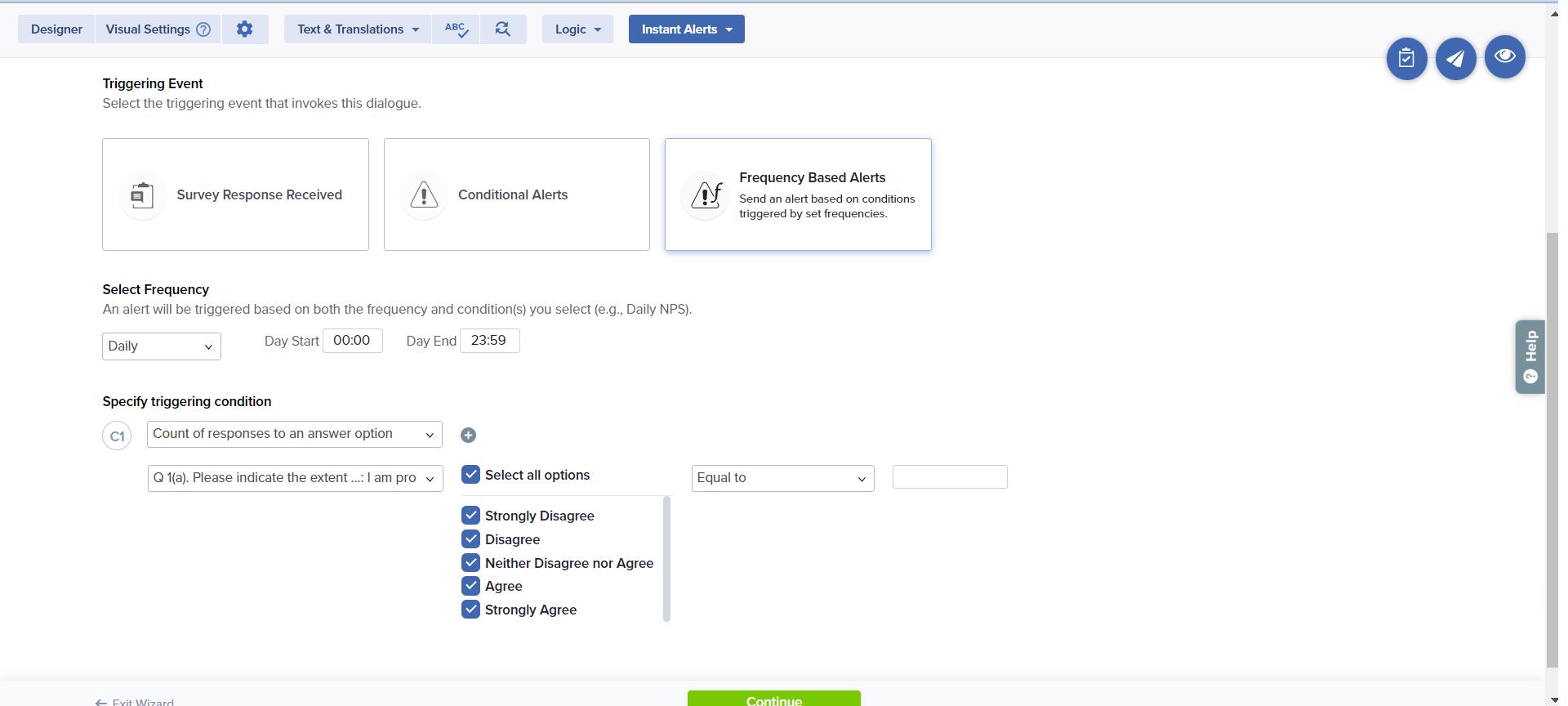Click the ABC spell check icon

coord(456,29)
